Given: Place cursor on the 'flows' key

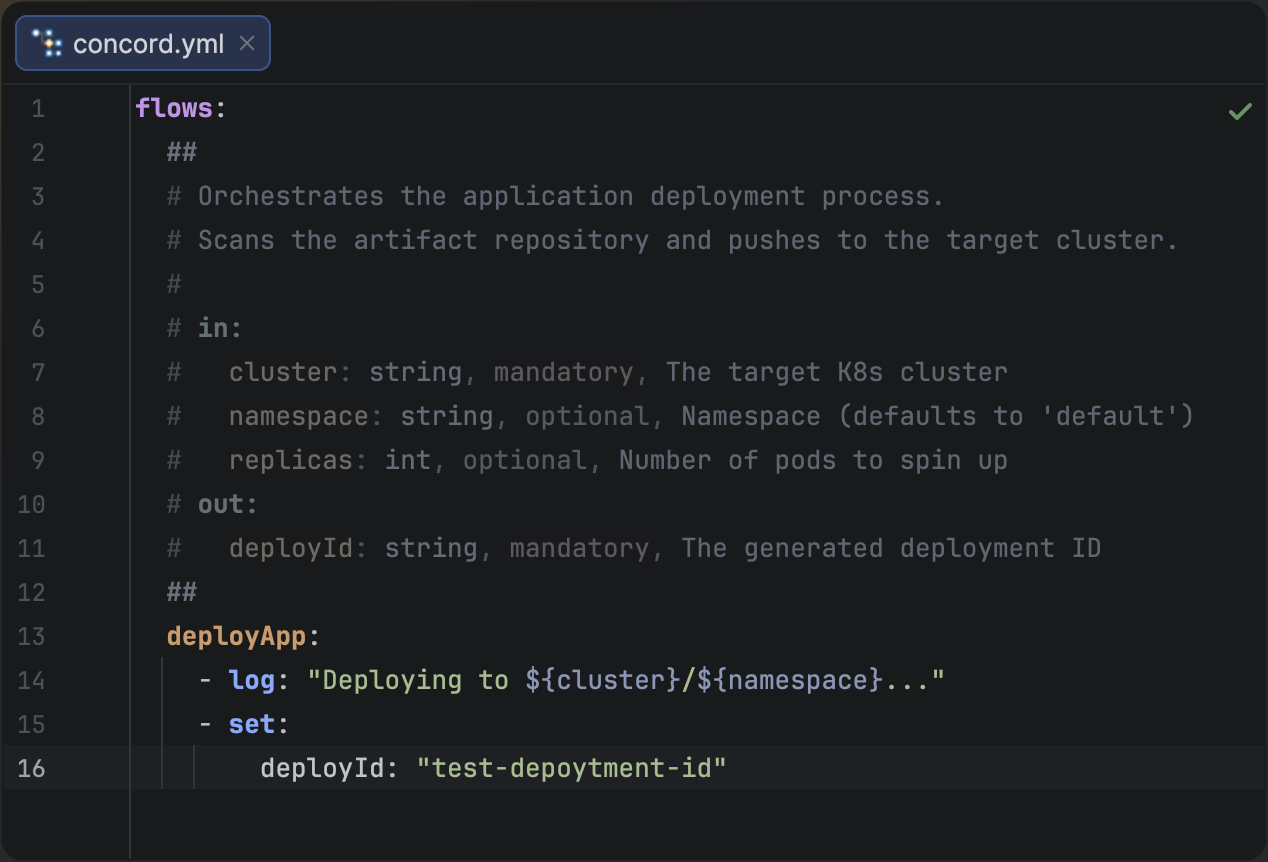Looking at the screenshot, I should [174, 108].
